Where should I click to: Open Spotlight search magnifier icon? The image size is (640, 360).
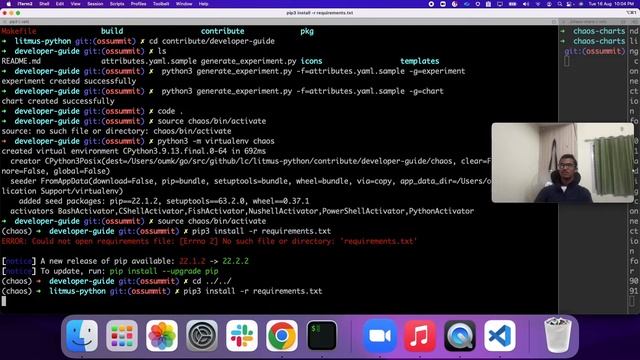(560, 4)
